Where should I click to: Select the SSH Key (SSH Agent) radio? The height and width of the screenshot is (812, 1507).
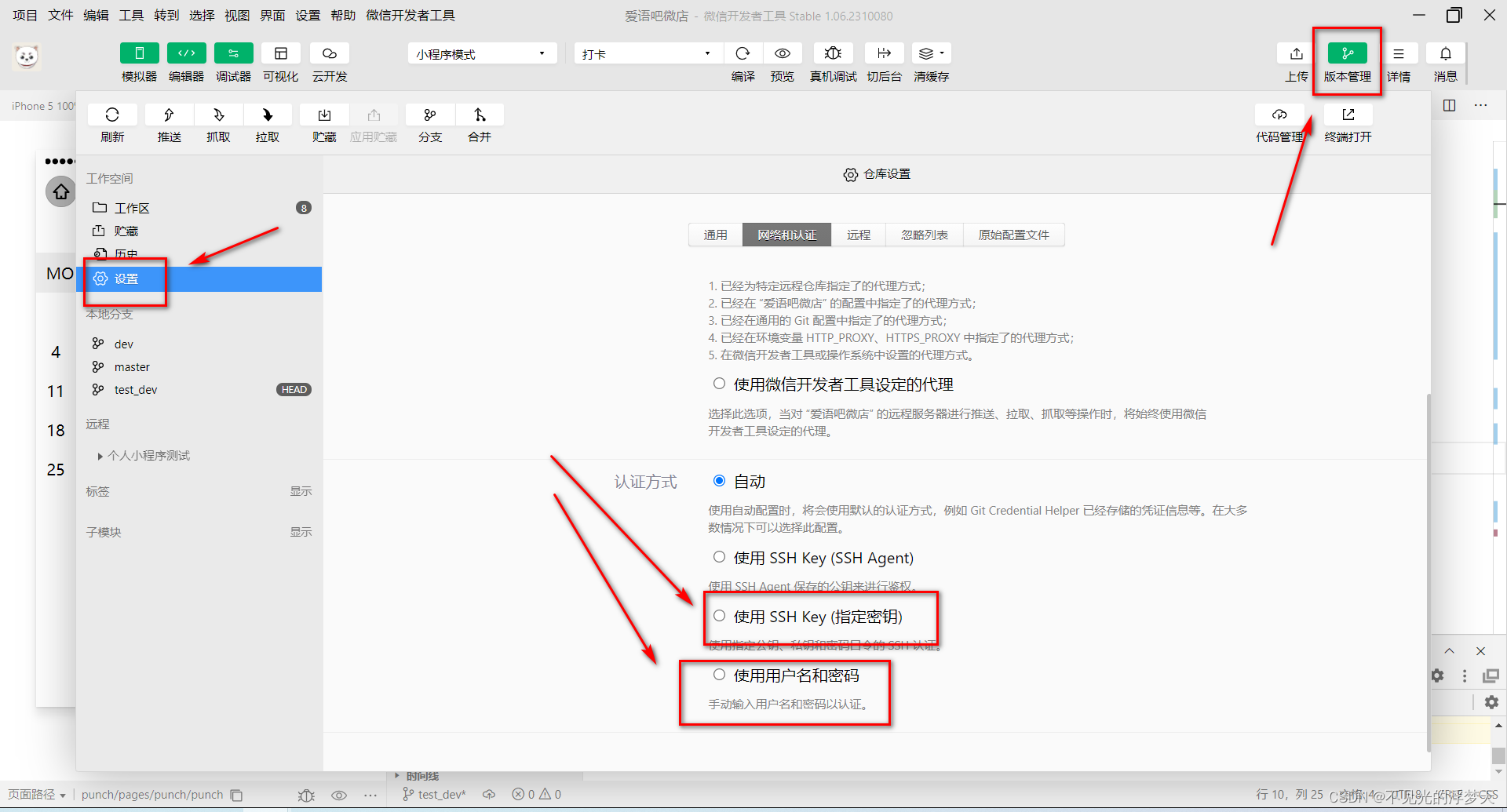click(x=719, y=557)
